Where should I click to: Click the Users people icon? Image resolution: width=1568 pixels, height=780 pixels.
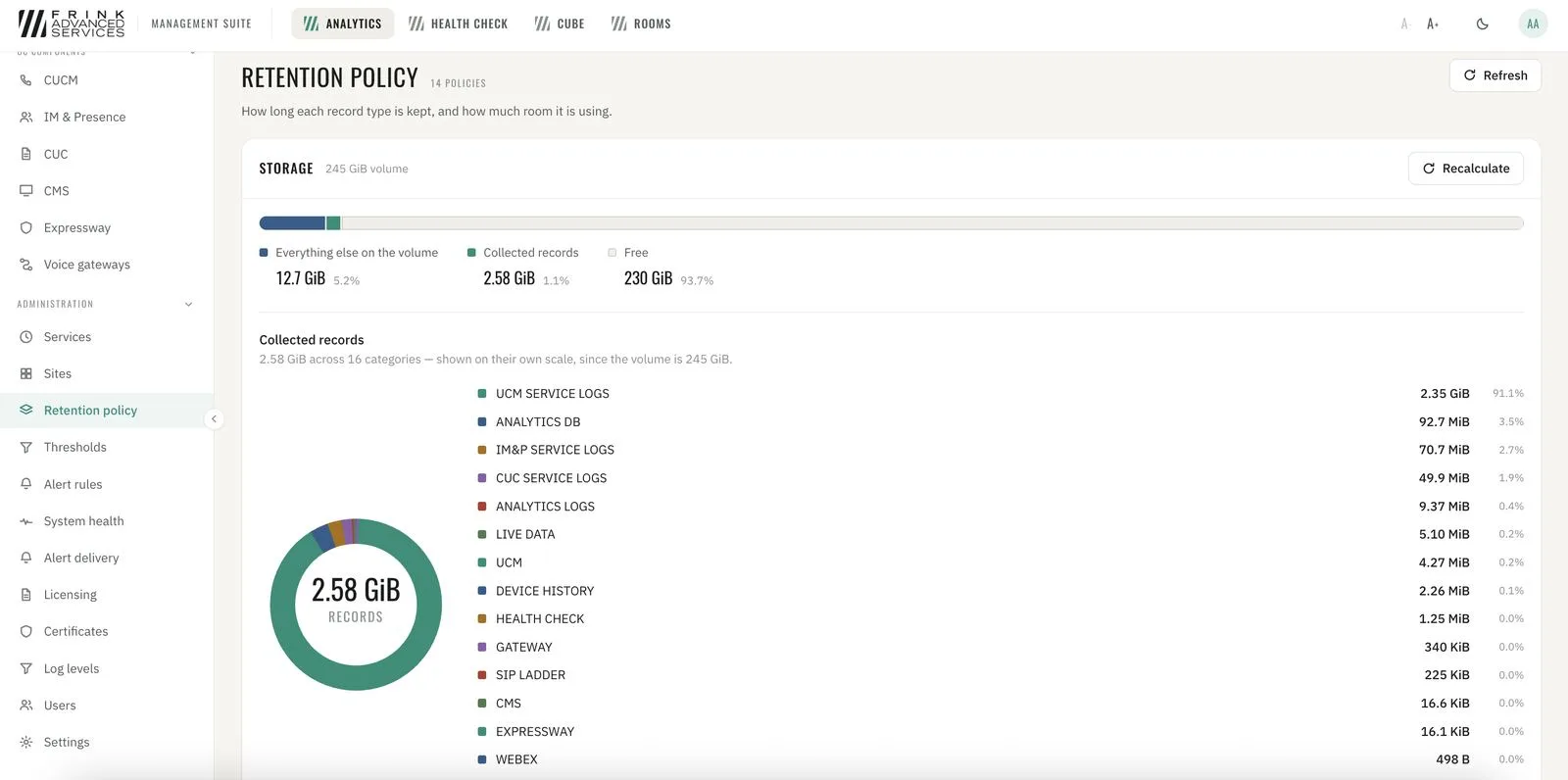click(x=26, y=706)
